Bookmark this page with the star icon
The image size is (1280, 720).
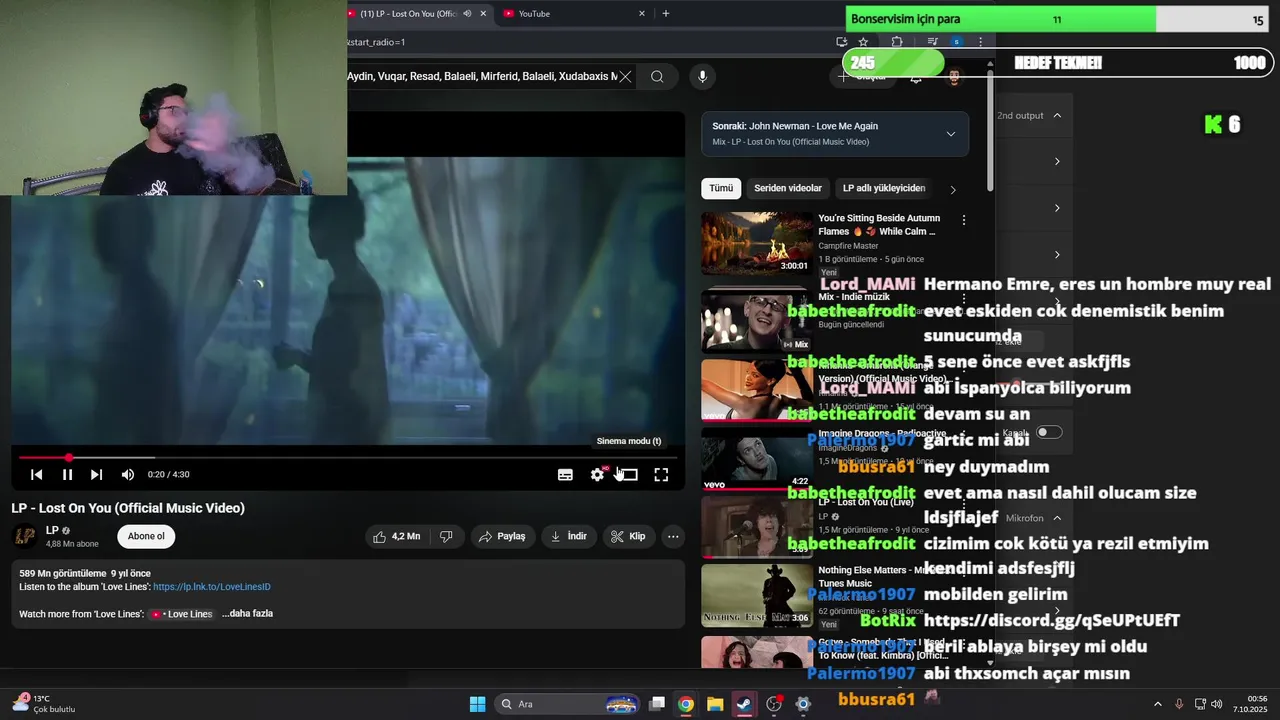(863, 42)
